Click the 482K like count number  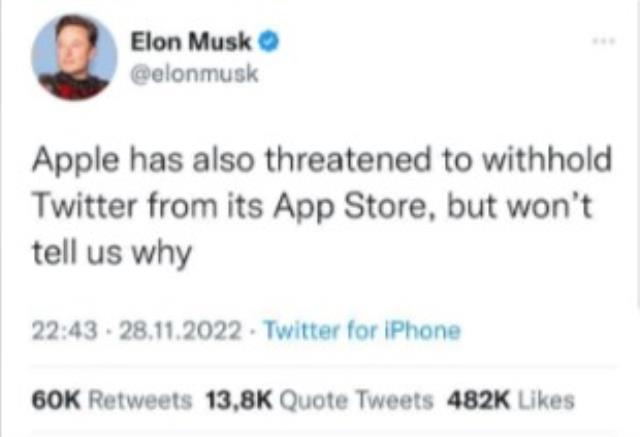[x=479, y=400]
